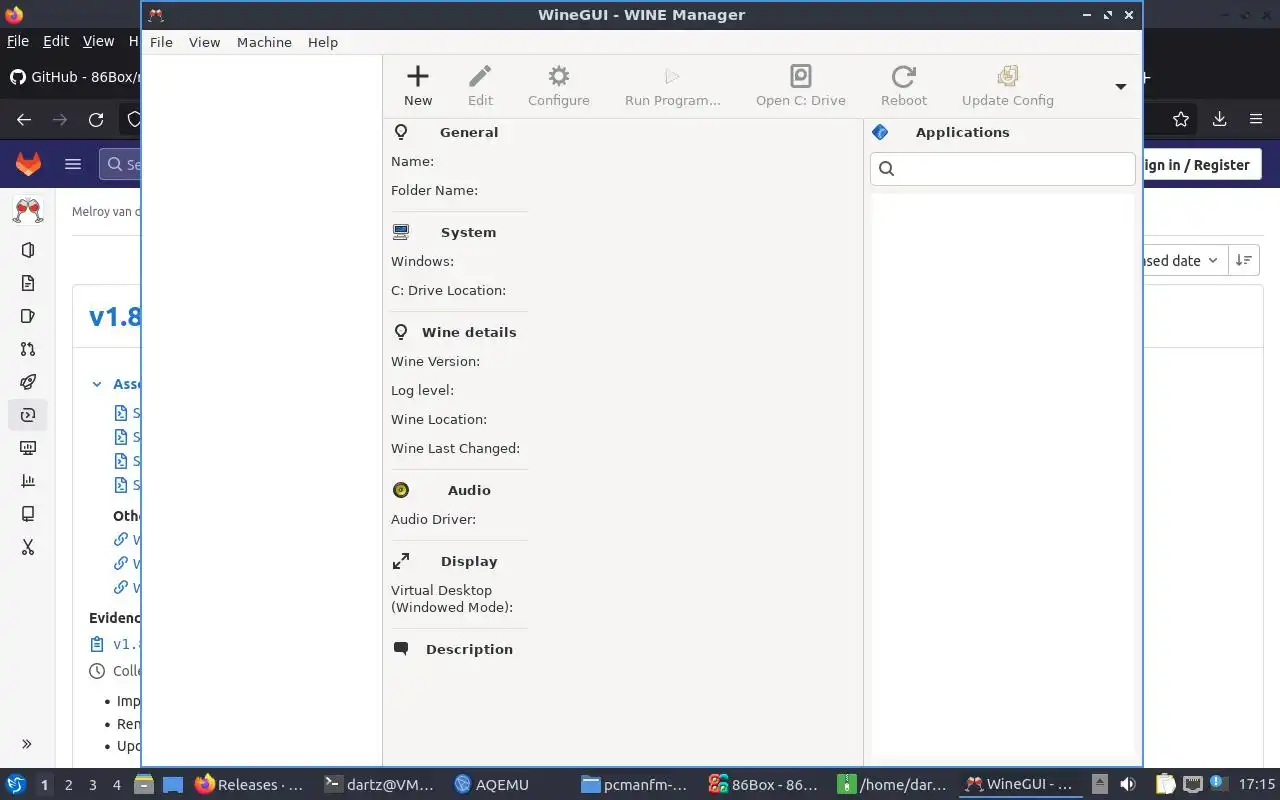The height and width of the screenshot is (800, 1280).
Task: Open the WineGUI View menu
Action: click(204, 42)
